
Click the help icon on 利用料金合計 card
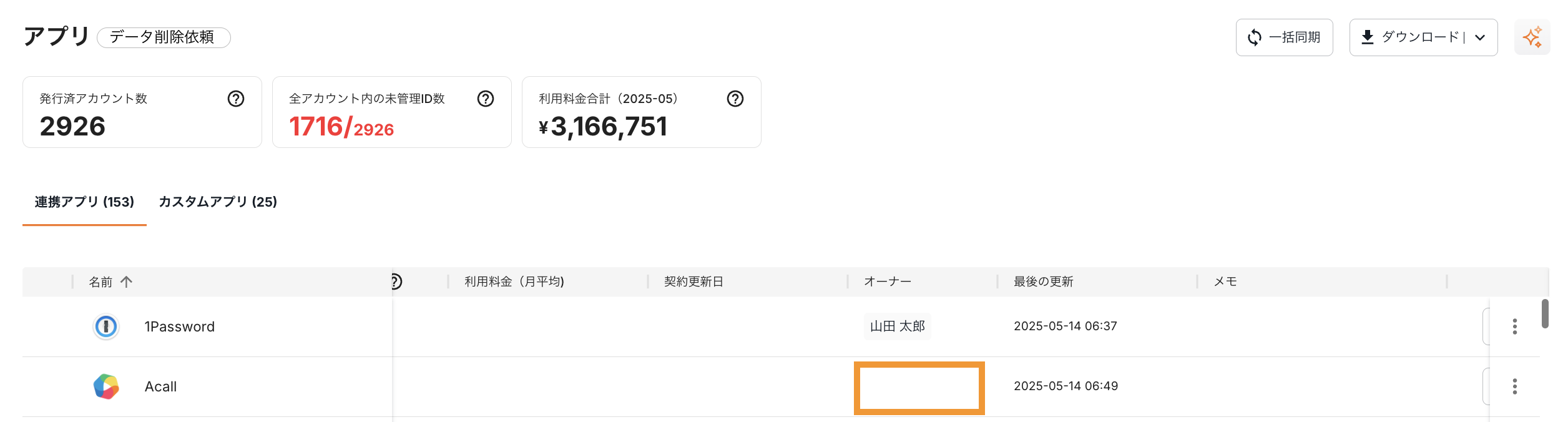(735, 99)
